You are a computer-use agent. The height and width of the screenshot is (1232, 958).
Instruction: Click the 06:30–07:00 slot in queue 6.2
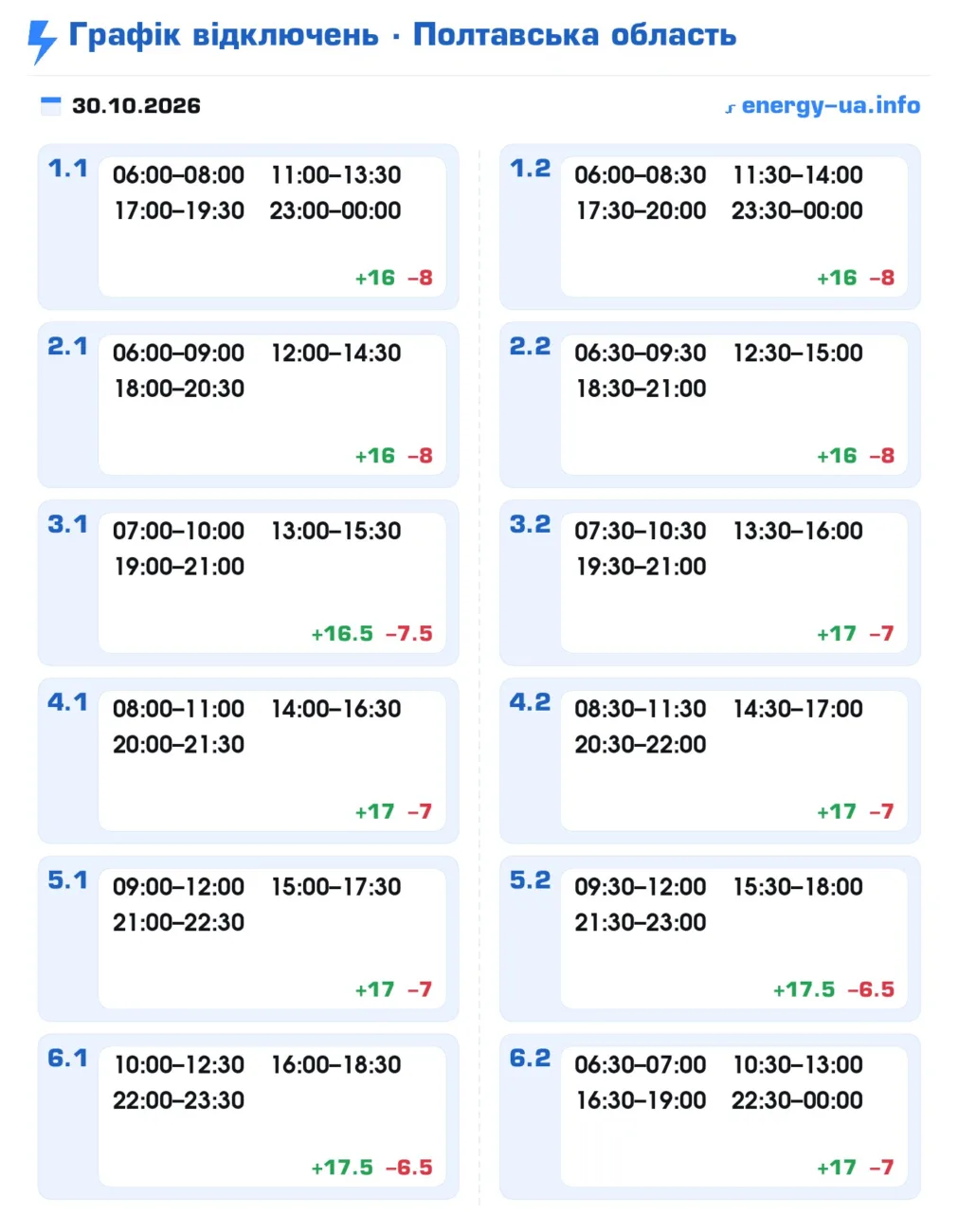pos(641,1065)
